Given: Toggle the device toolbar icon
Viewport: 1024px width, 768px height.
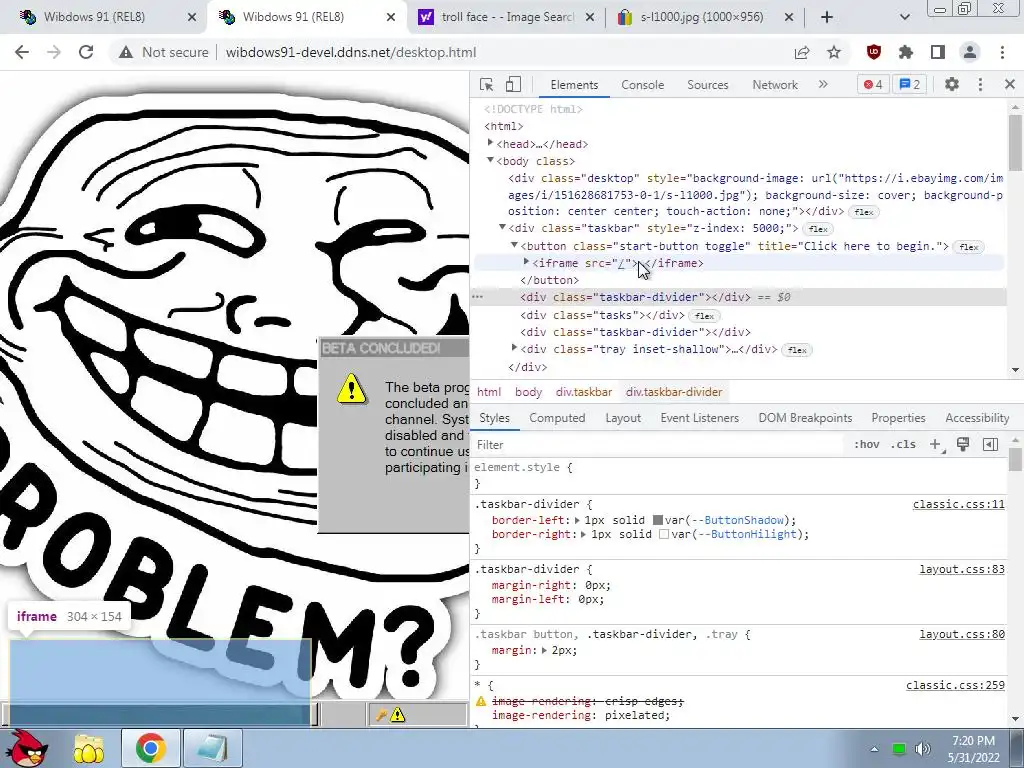Looking at the screenshot, I should click(513, 84).
